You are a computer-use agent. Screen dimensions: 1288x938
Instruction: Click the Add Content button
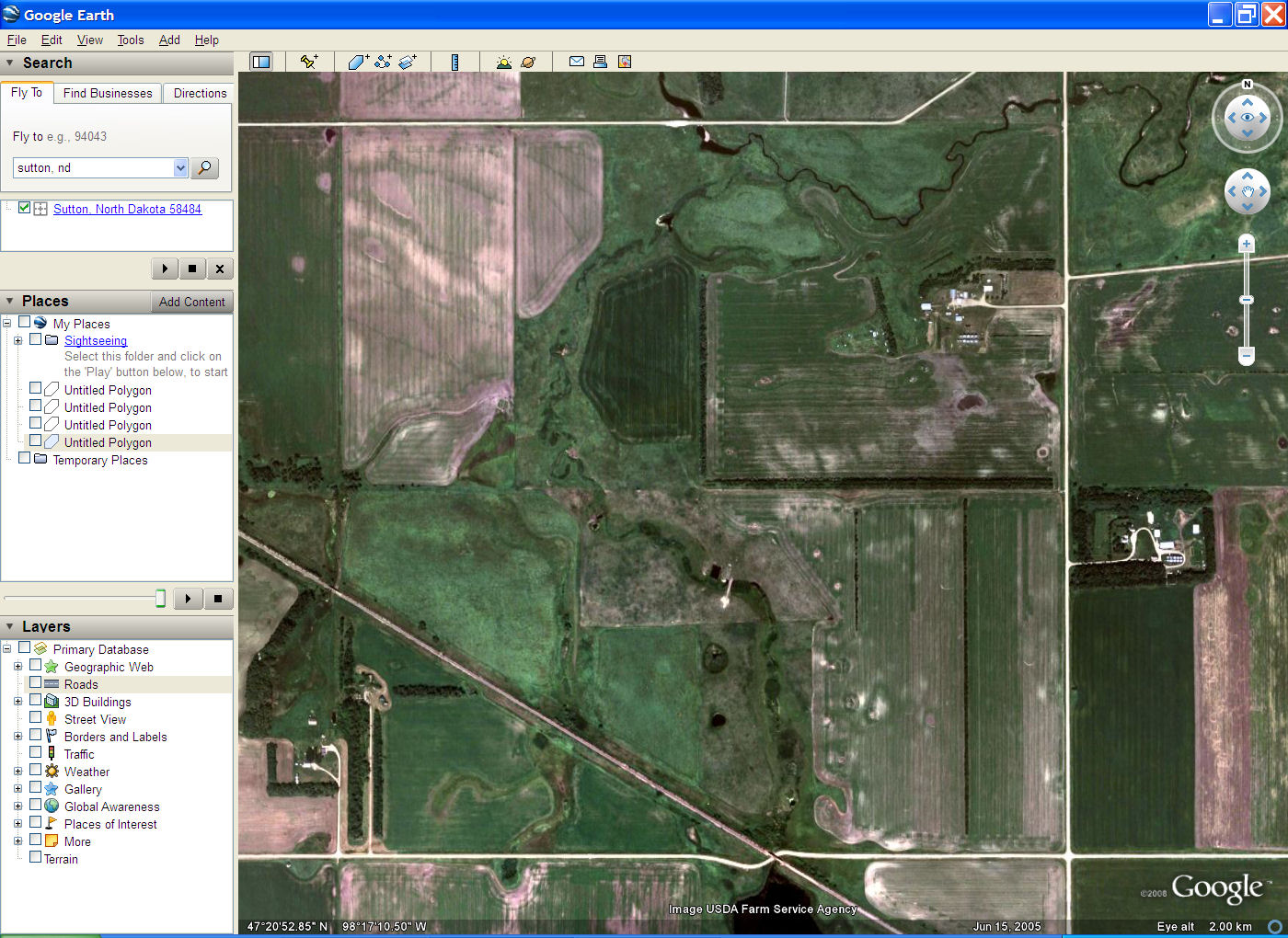(191, 302)
